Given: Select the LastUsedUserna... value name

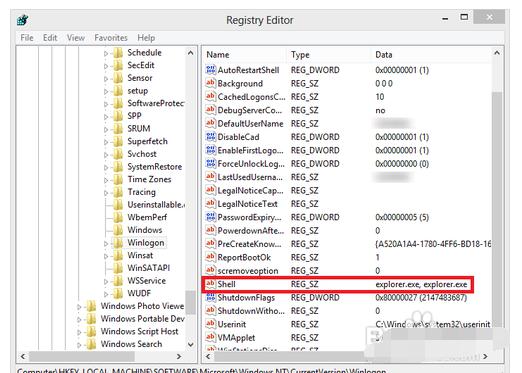Looking at the screenshot, I should (250, 177).
